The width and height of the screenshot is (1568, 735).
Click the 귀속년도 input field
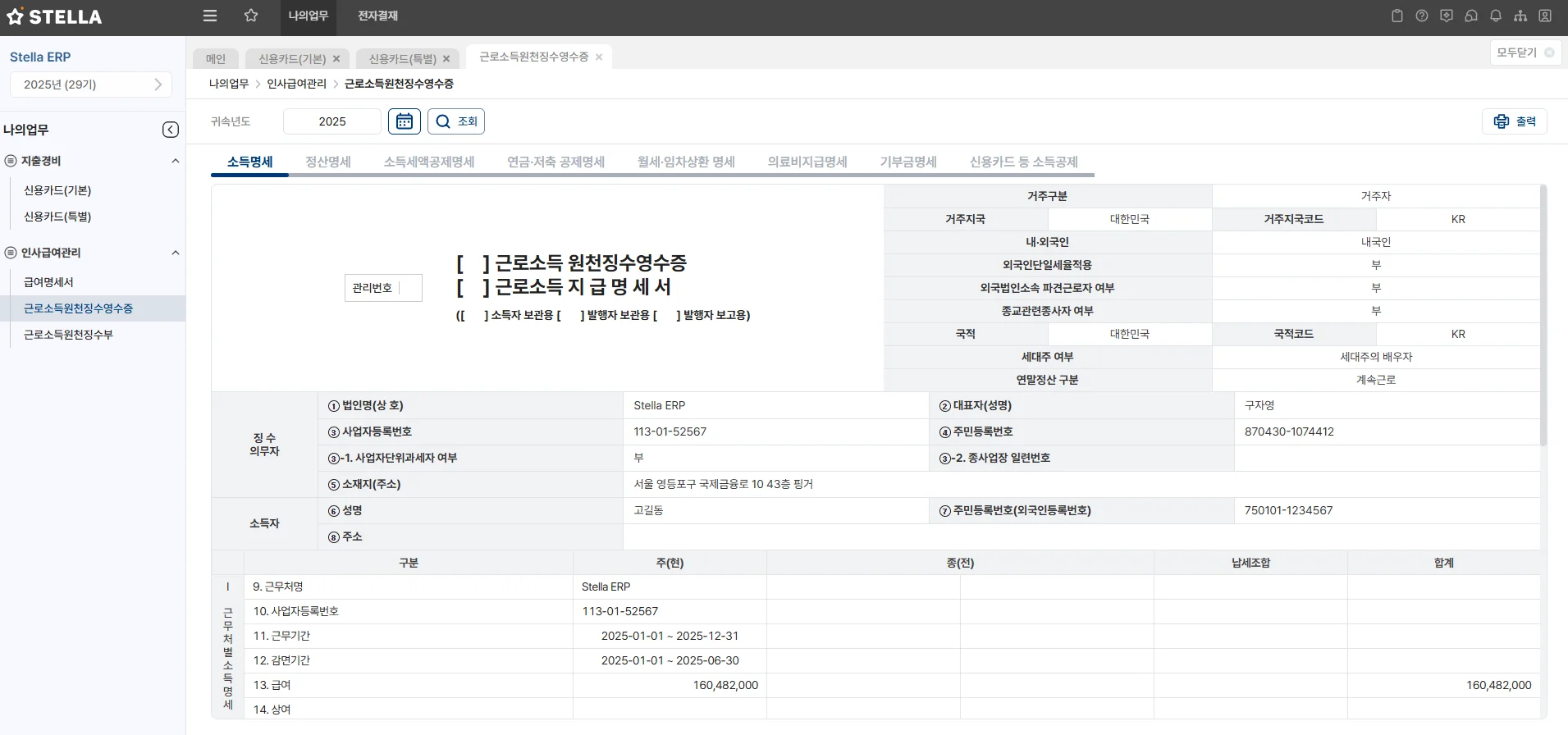(332, 121)
